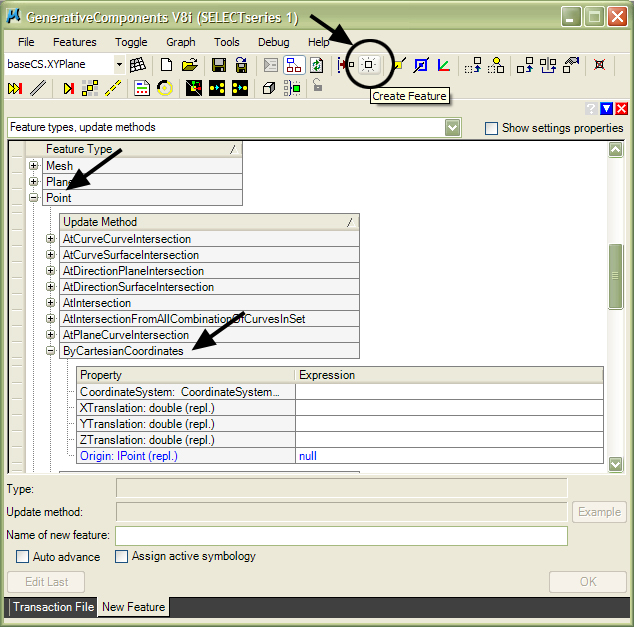
Task: Click the green update graph refresh icon
Action: point(317,65)
